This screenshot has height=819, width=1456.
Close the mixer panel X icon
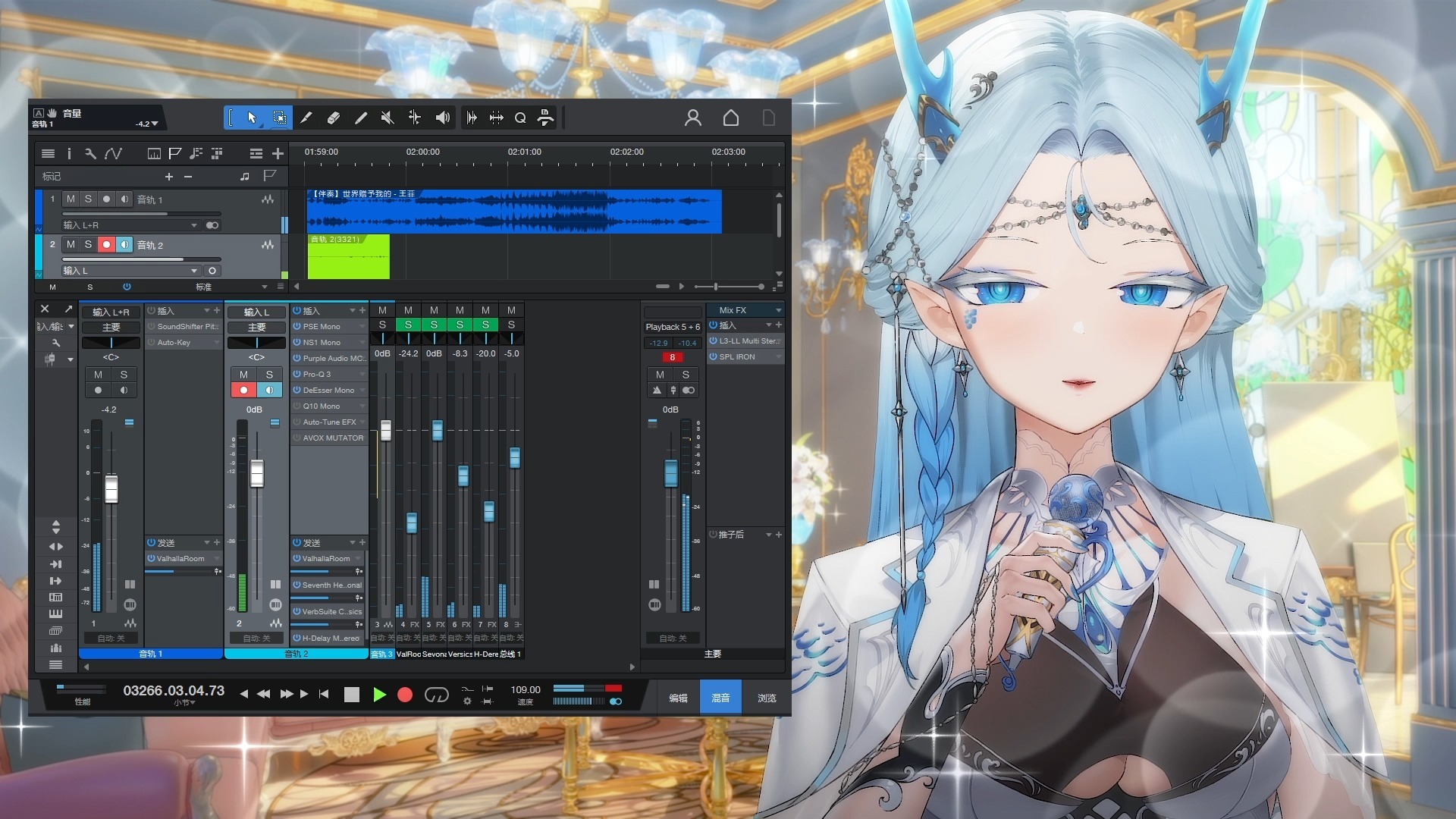[45, 309]
